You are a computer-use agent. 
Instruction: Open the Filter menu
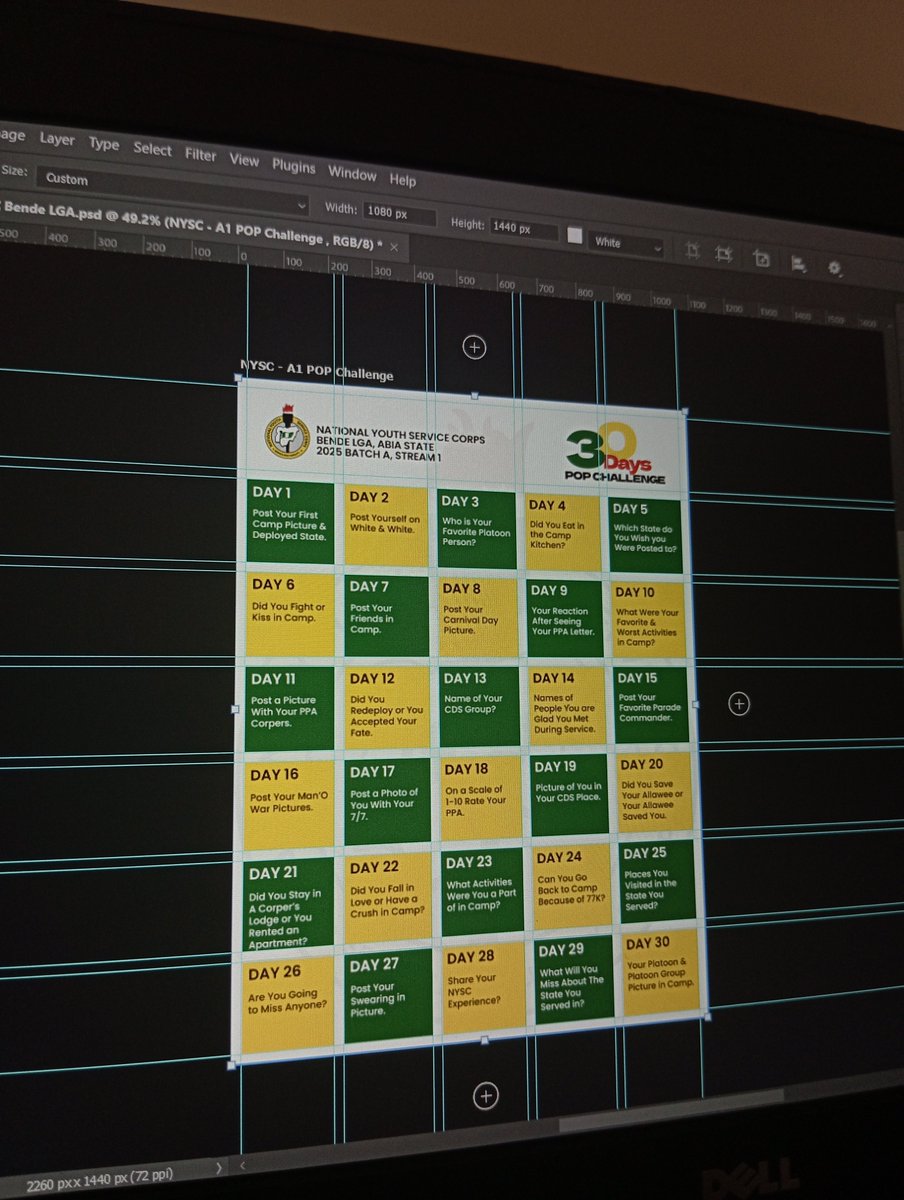[x=200, y=154]
